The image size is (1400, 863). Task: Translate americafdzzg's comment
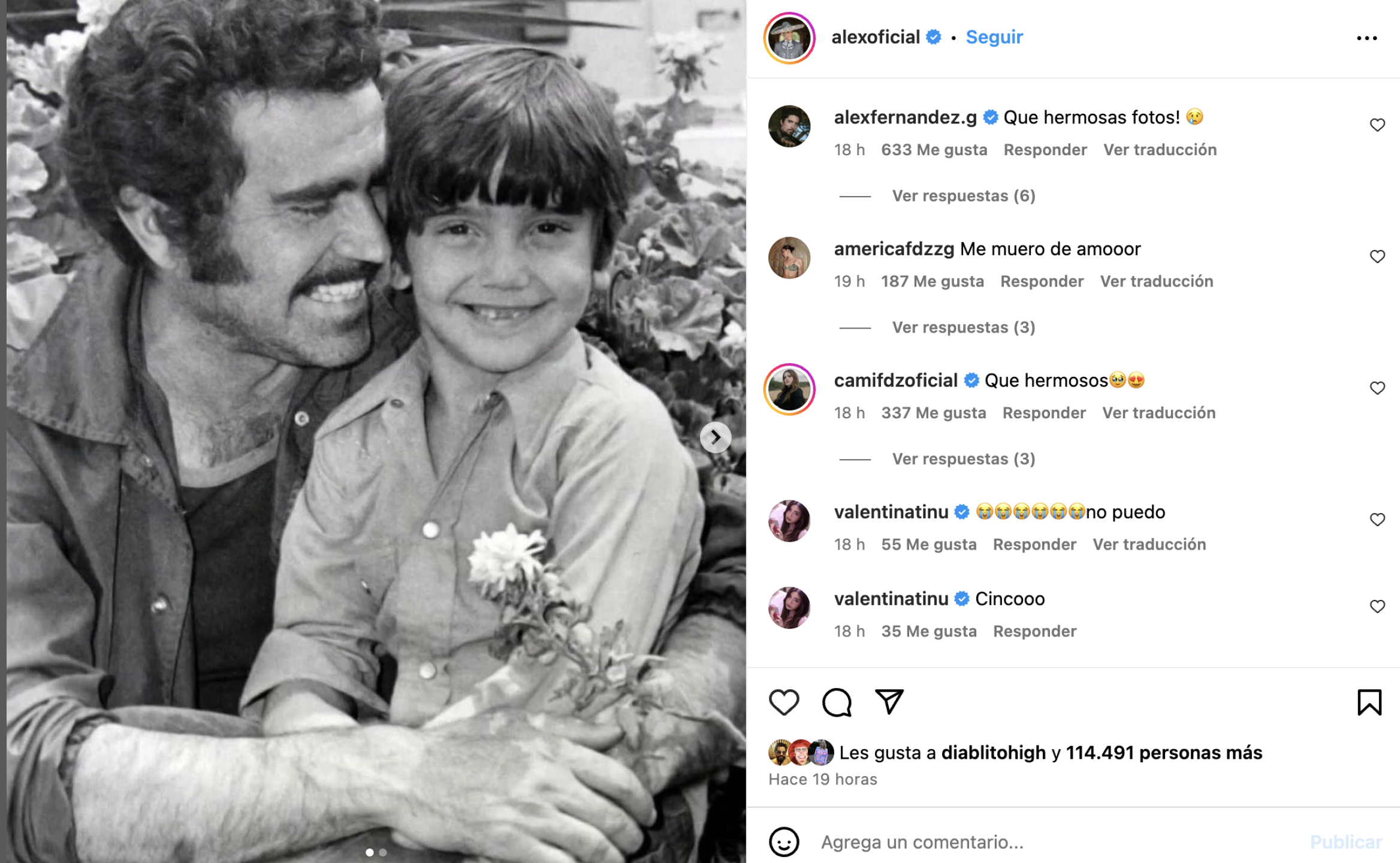[x=1156, y=282]
